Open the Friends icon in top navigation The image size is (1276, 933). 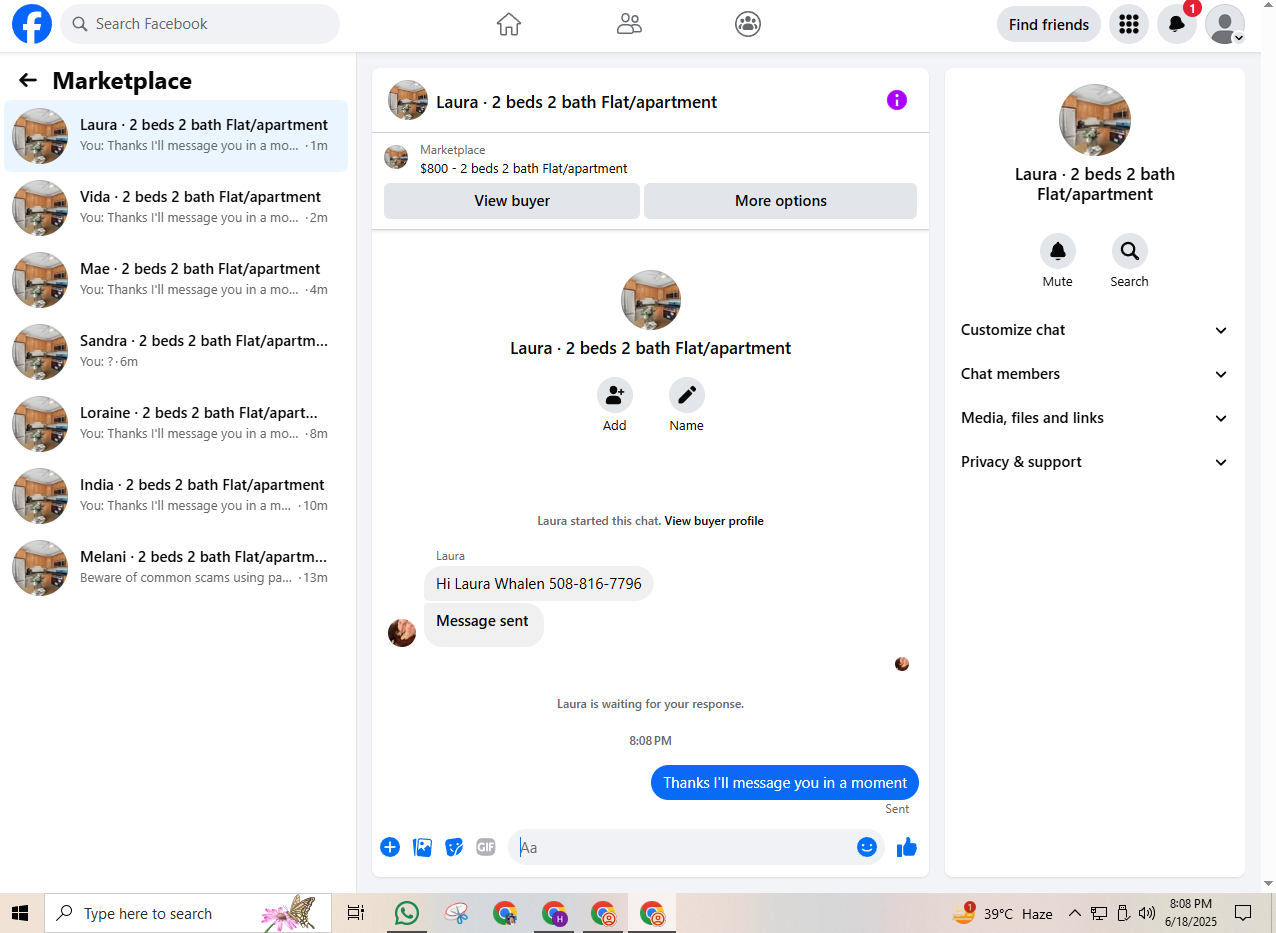coord(629,24)
